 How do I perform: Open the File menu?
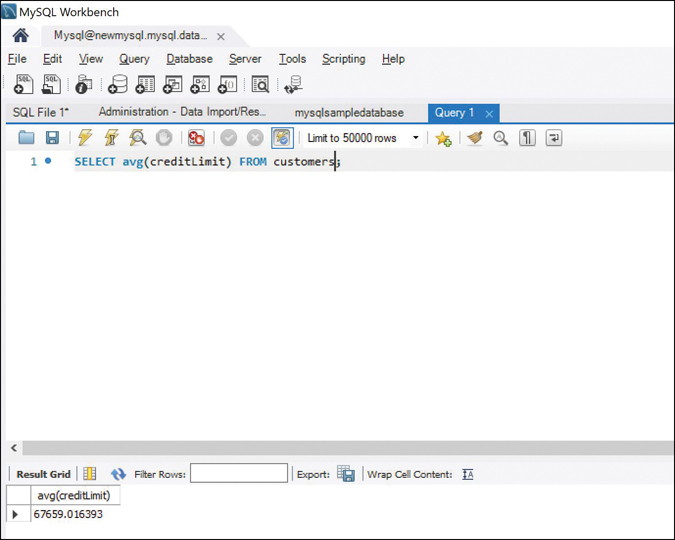coord(17,59)
